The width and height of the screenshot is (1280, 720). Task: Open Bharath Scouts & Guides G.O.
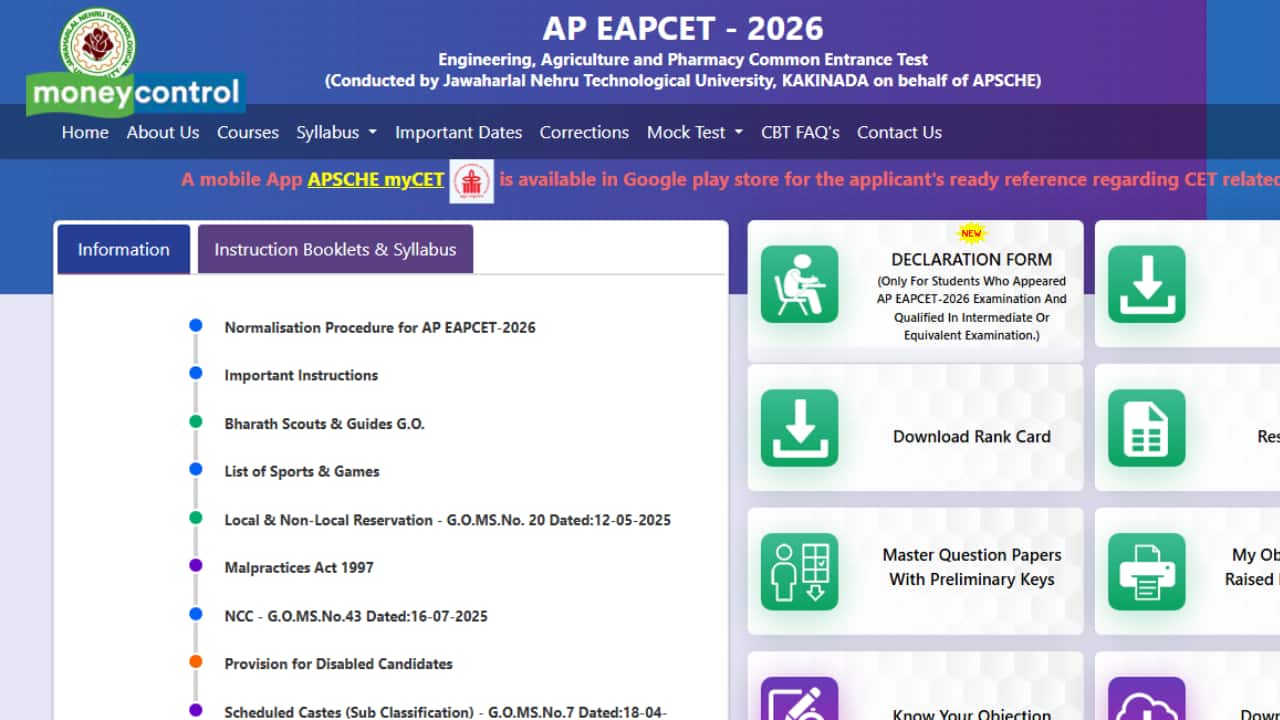(x=325, y=424)
